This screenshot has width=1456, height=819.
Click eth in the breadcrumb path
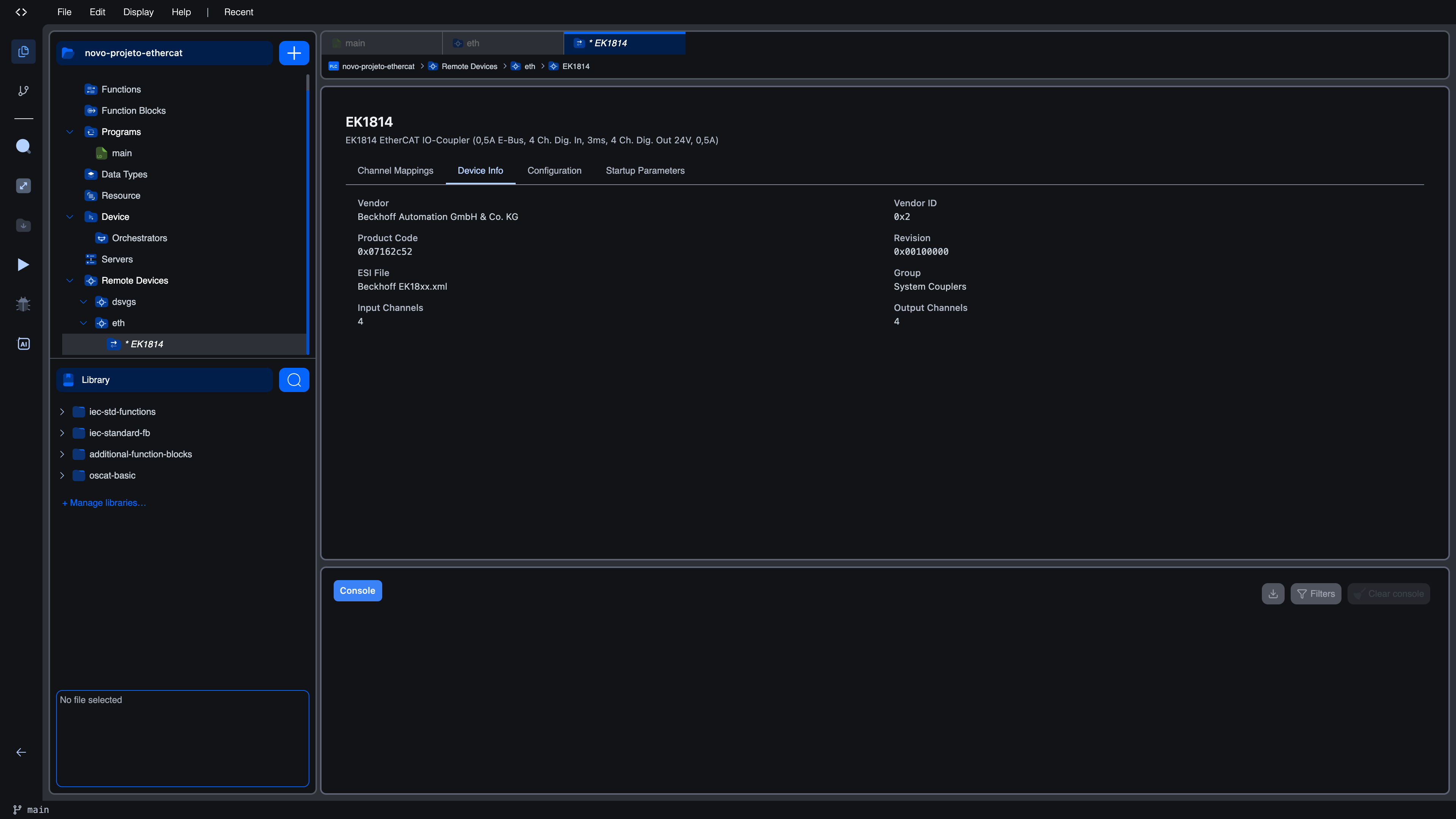coord(530,67)
